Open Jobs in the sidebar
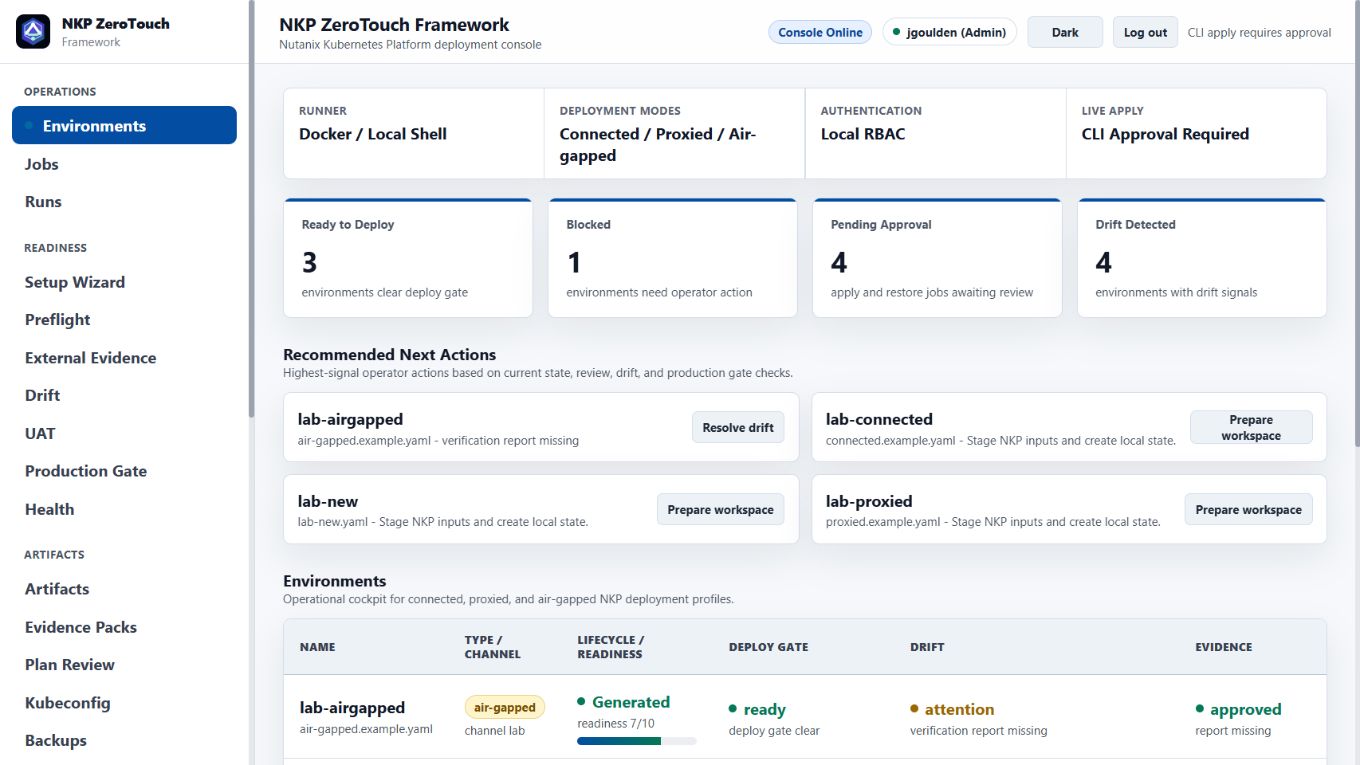The width and height of the screenshot is (1360, 765). coord(42,164)
